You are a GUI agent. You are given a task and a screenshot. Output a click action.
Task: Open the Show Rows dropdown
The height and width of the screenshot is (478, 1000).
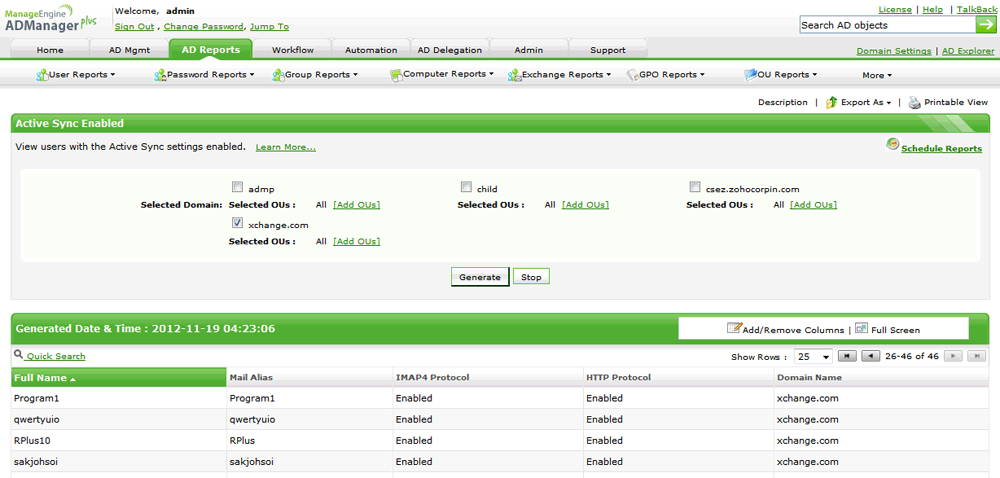click(x=813, y=357)
